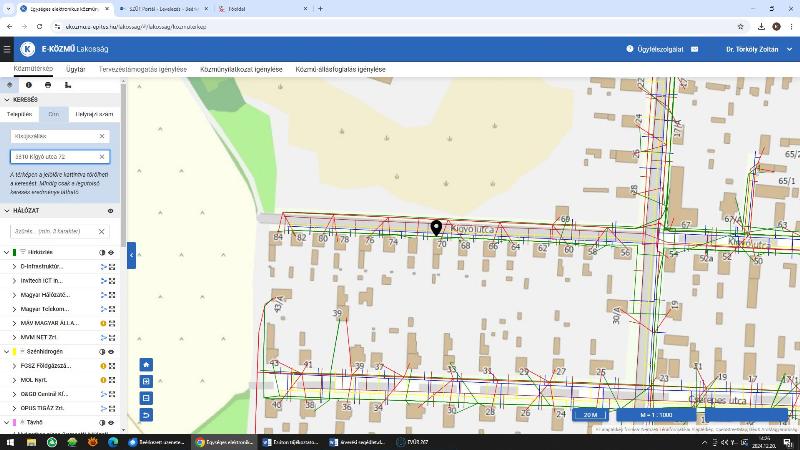The width and height of the screenshot is (800, 450).
Task: Zoom to extent of O&GD Central network
Action: click(x=112, y=394)
